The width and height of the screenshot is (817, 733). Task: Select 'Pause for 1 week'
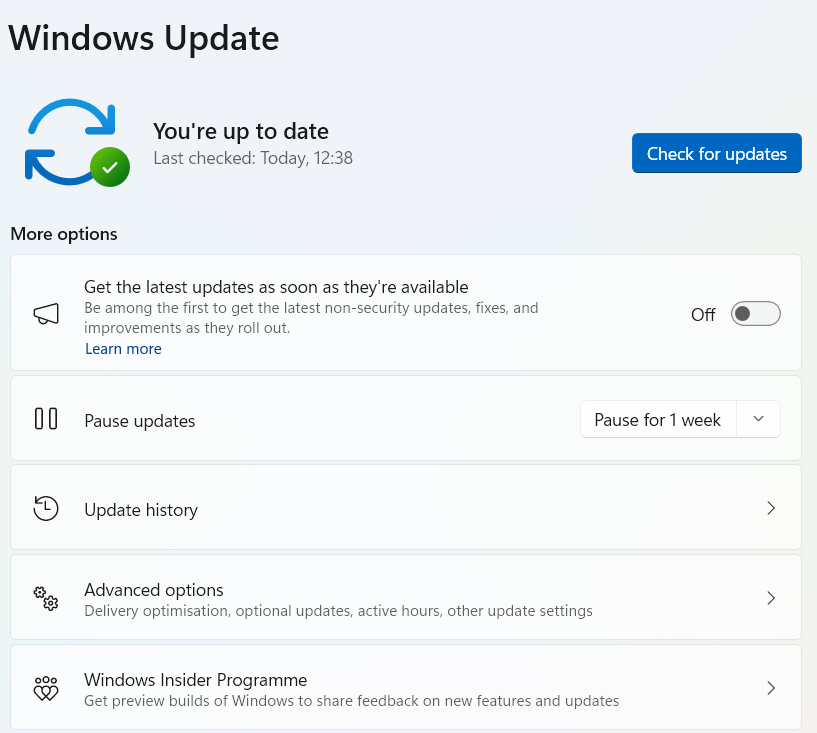(657, 419)
